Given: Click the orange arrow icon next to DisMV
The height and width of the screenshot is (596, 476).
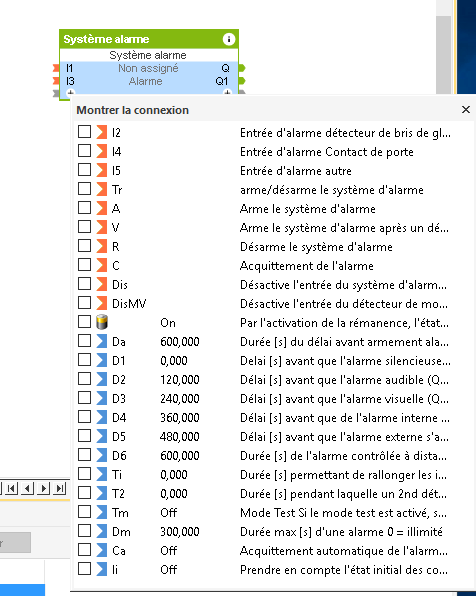Looking at the screenshot, I should pos(102,303).
